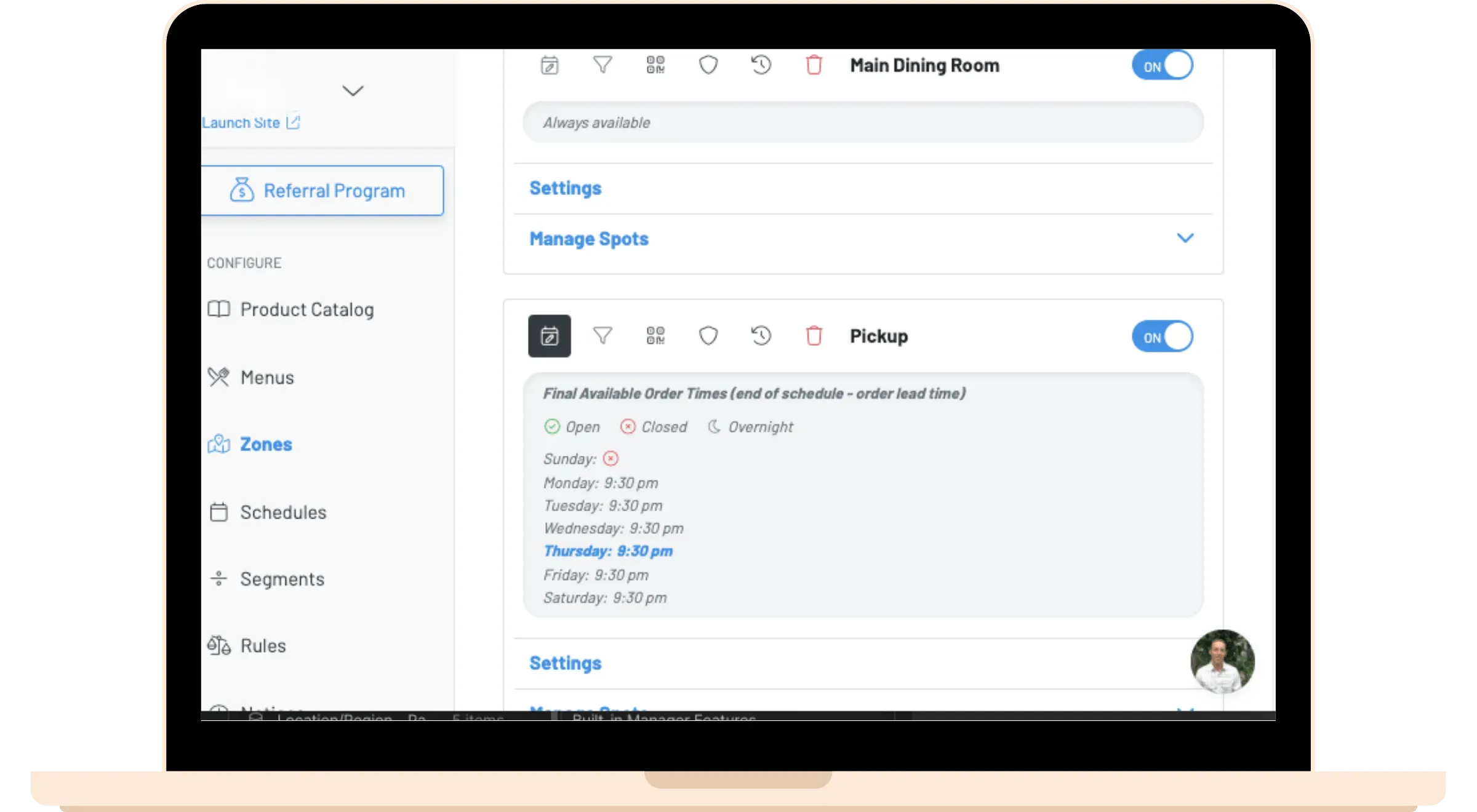
Task: Delete the Pickup zone with trash icon
Action: (814, 336)
